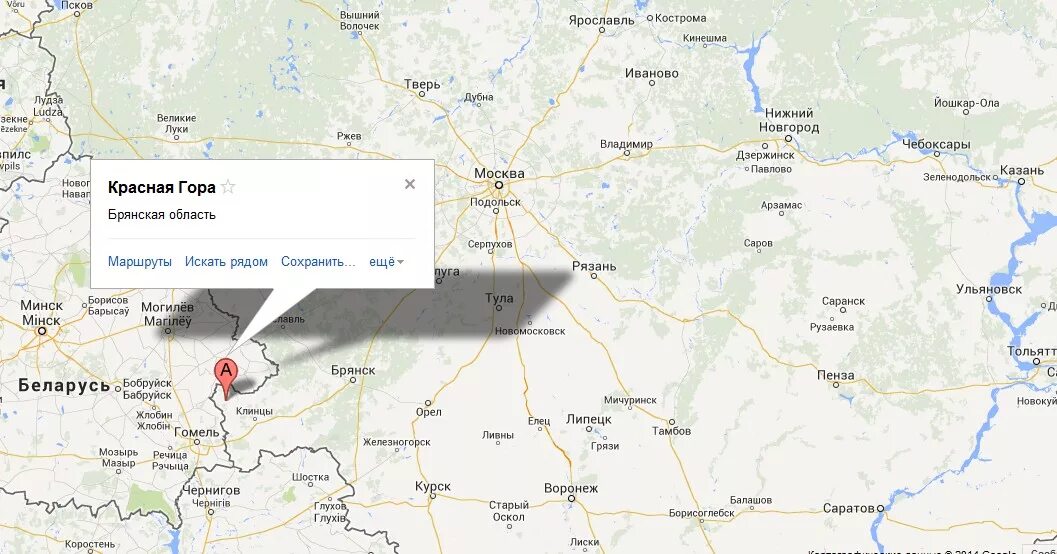The height and width of the screenshot is (554, 1057).
Task: Click the Рязань city label
Action: [594, 266]
